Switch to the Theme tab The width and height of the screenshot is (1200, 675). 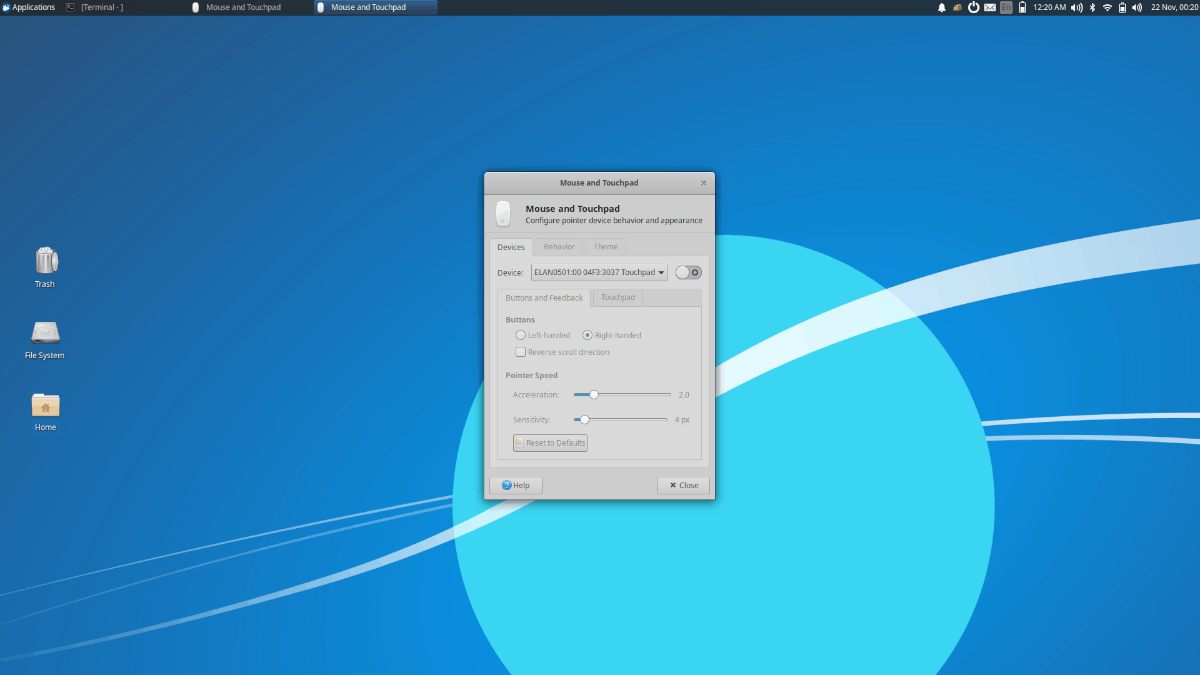605,246
